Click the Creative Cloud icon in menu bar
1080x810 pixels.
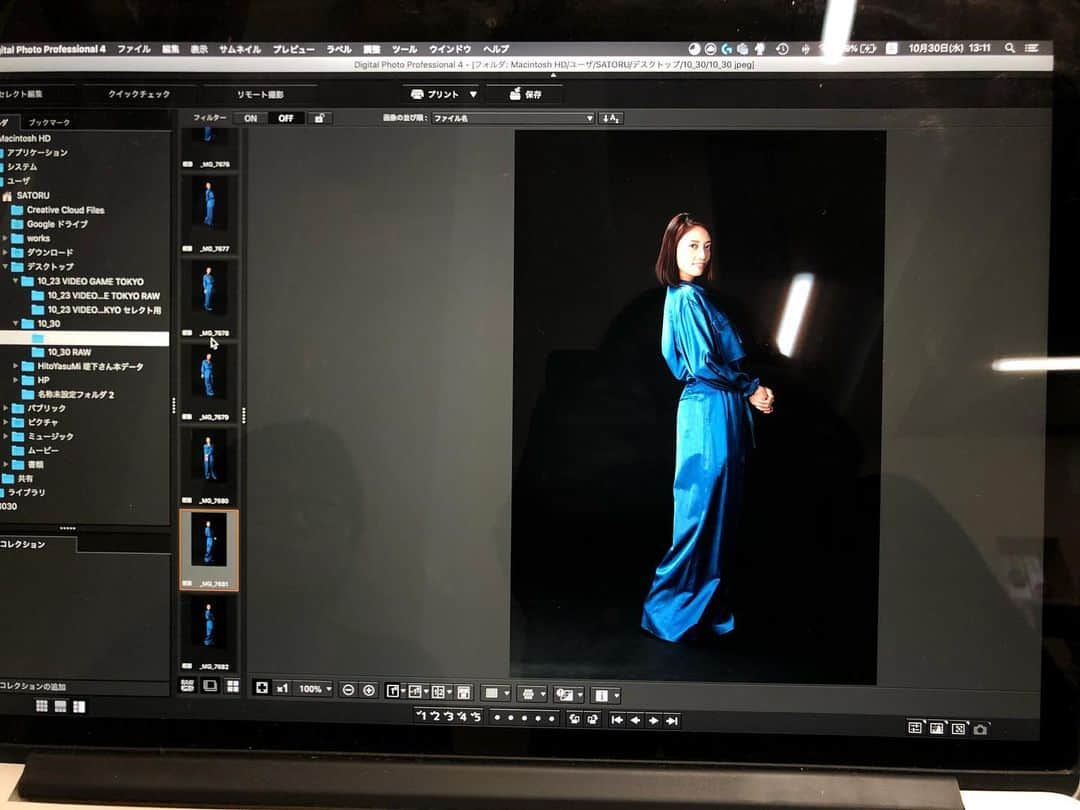point(710,49)
